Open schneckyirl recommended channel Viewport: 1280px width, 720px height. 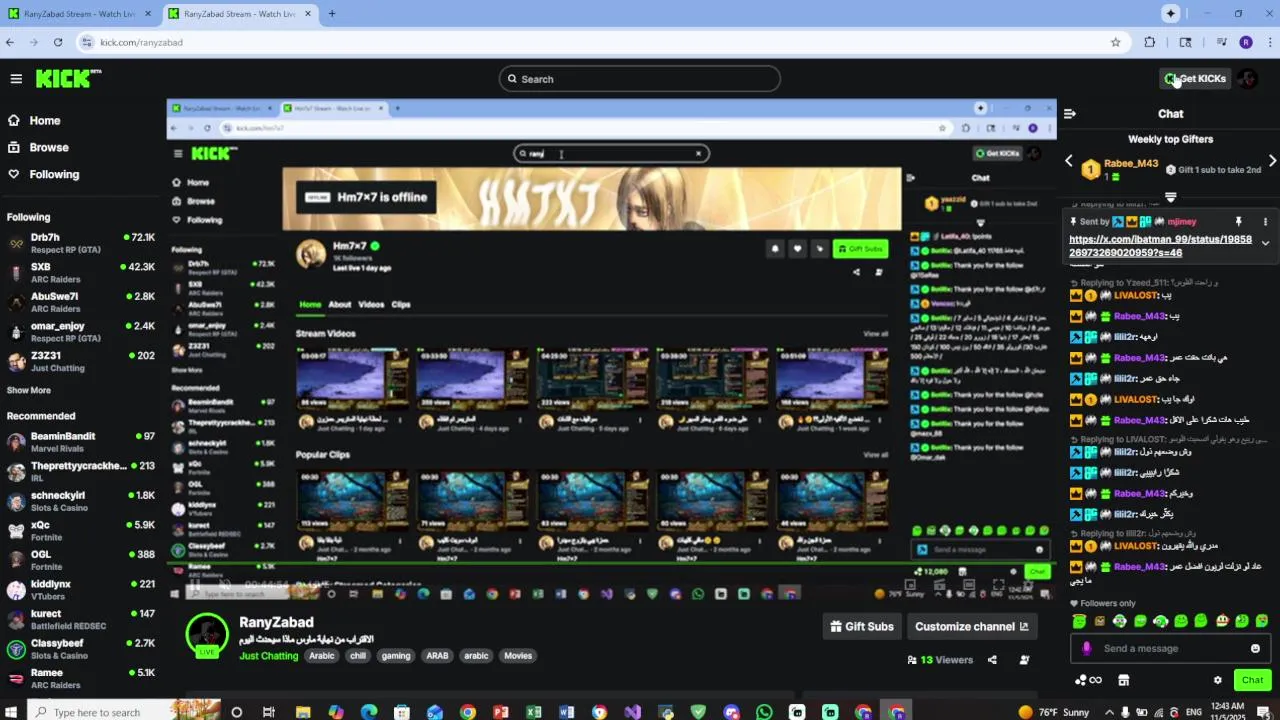(80, 501)
